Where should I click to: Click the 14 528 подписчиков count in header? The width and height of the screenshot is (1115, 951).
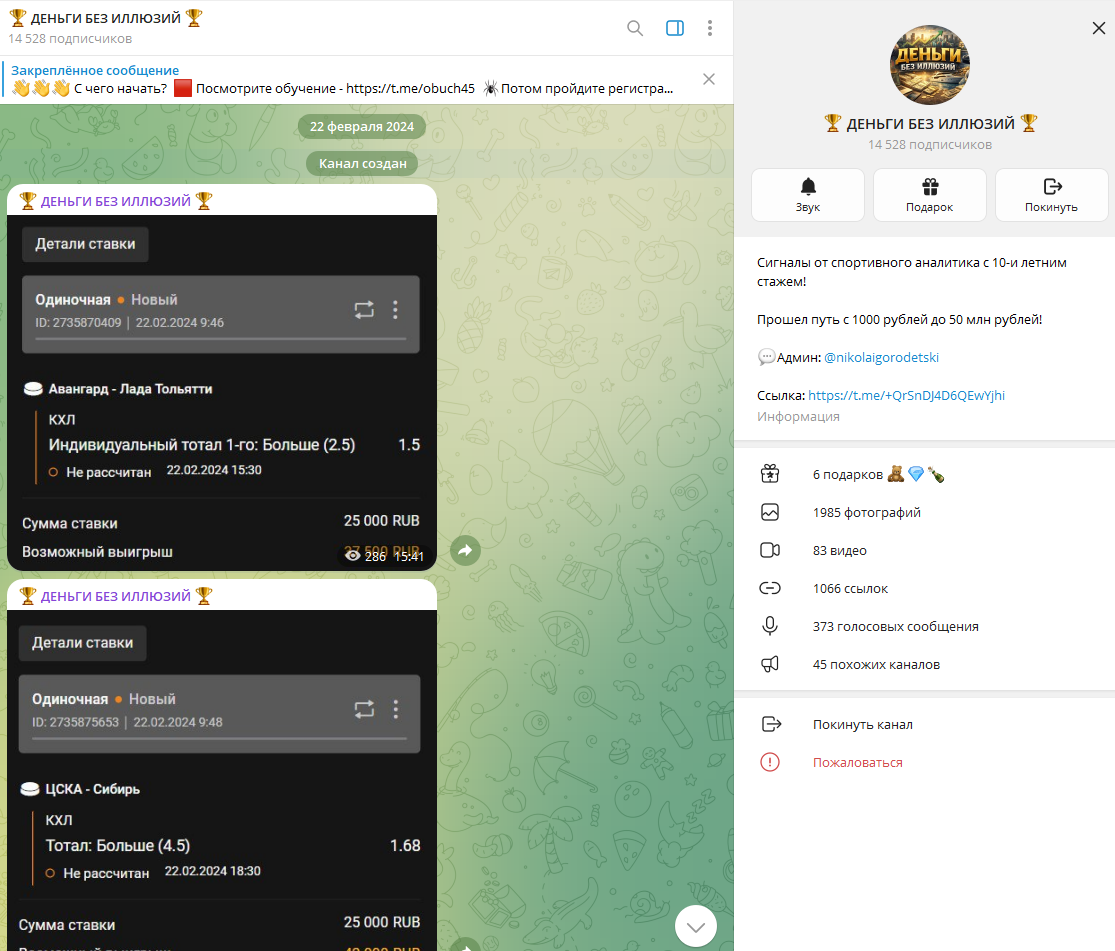(x=70, y=38)
